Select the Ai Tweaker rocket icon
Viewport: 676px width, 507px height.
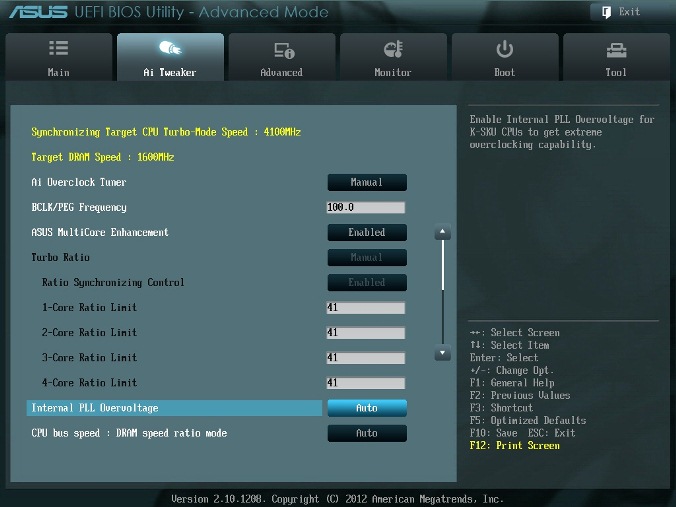click(170, 48)
